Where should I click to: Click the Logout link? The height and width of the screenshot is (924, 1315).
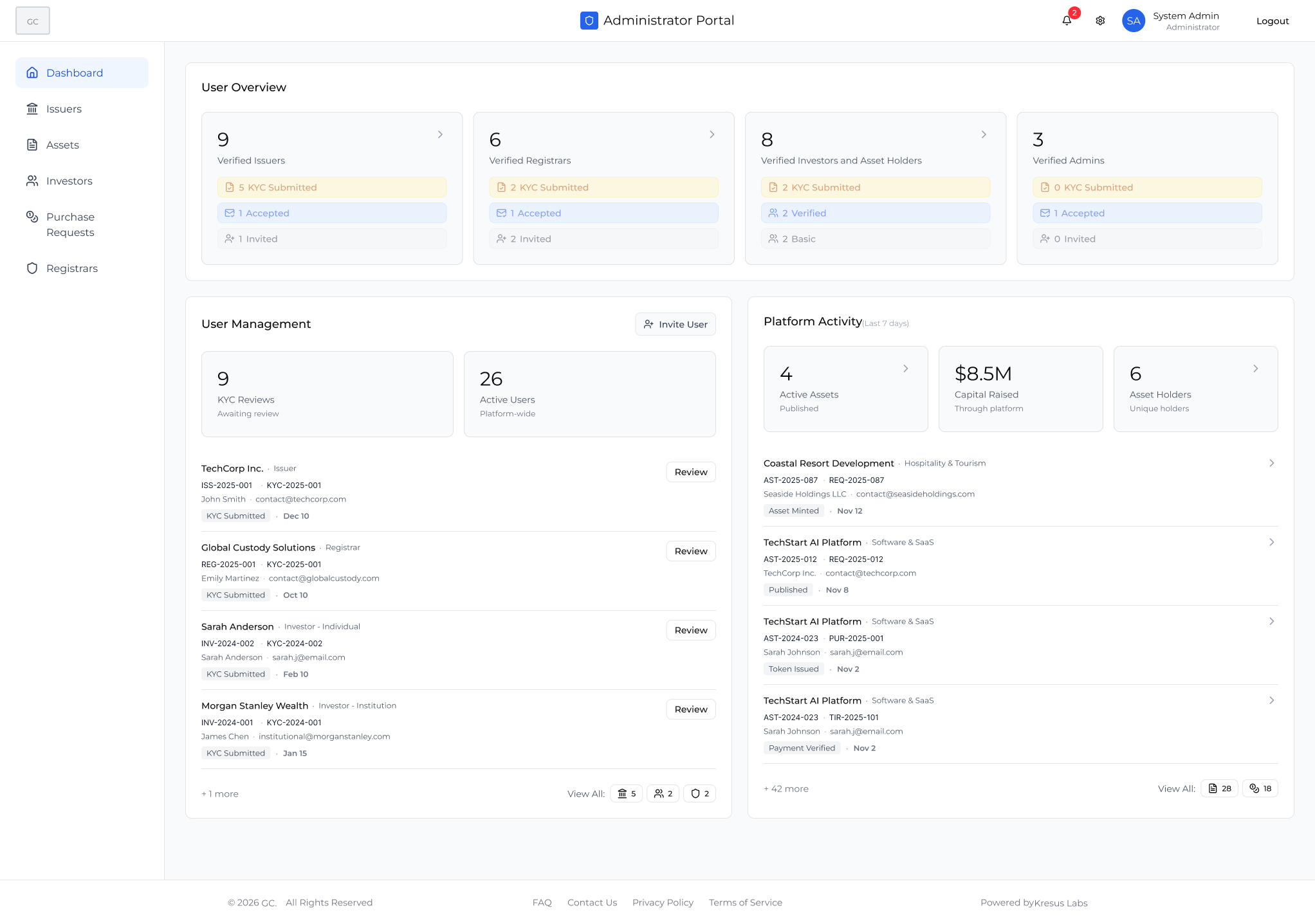tap(1272, 21)
